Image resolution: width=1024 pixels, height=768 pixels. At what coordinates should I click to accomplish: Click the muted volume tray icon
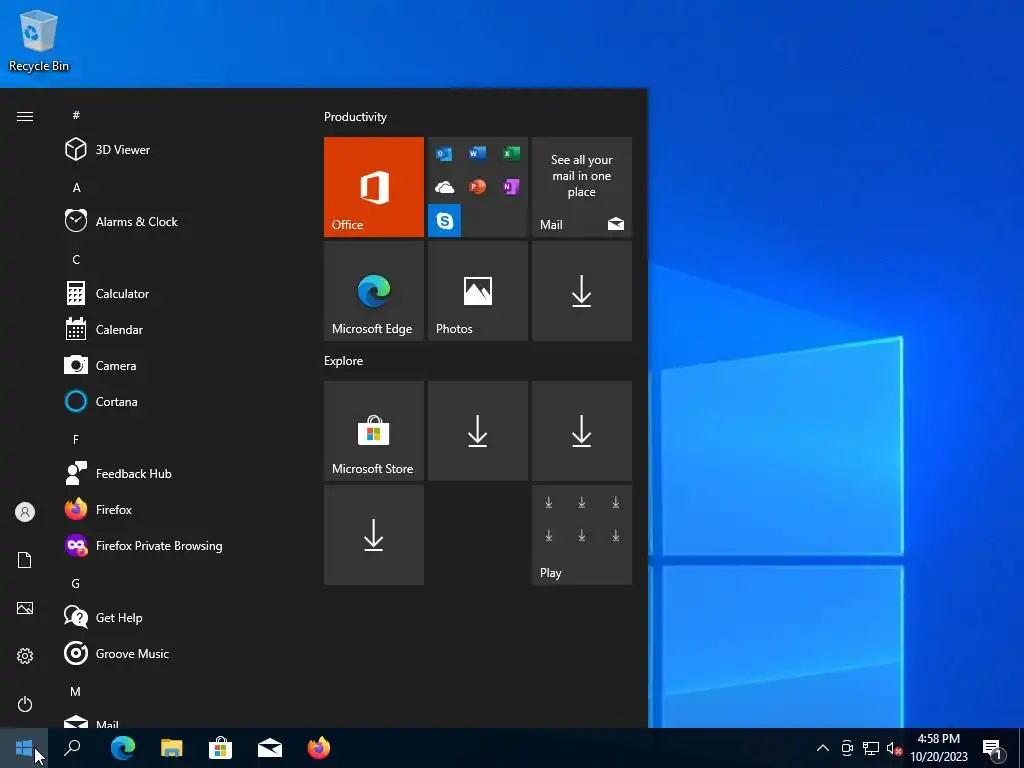tap(894, 748)
